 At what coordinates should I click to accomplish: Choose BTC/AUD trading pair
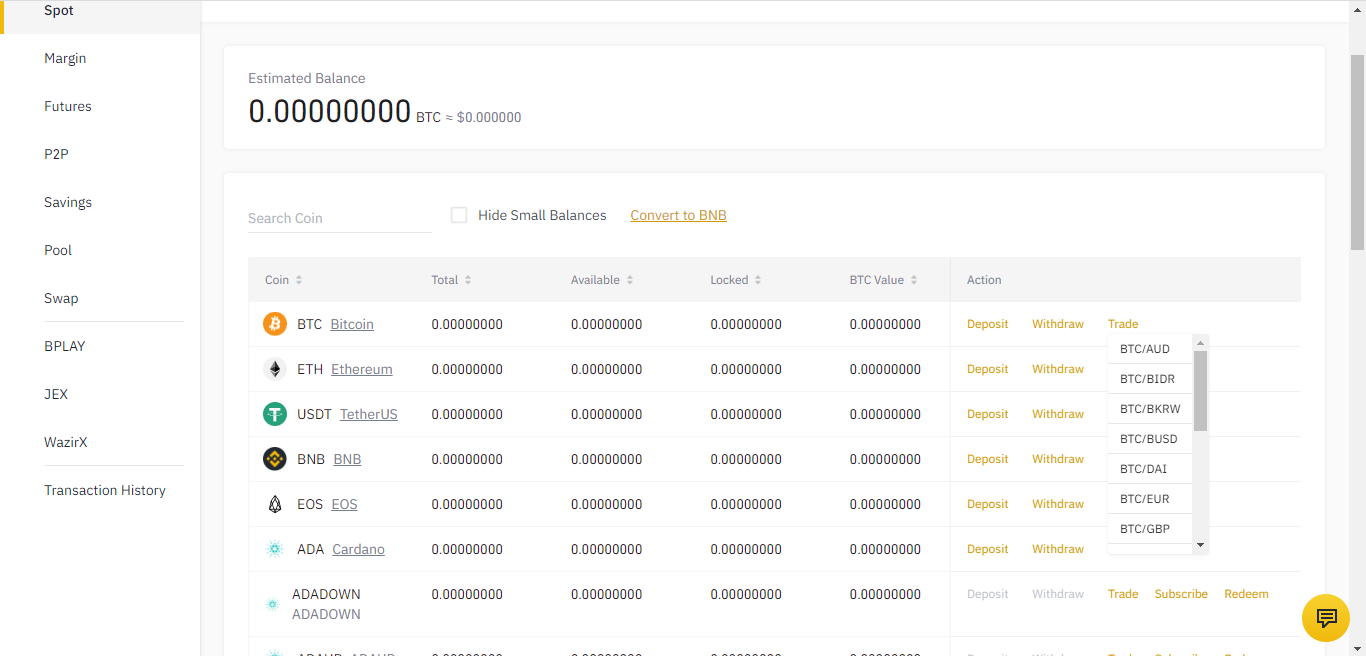(x=1150, y=349)
